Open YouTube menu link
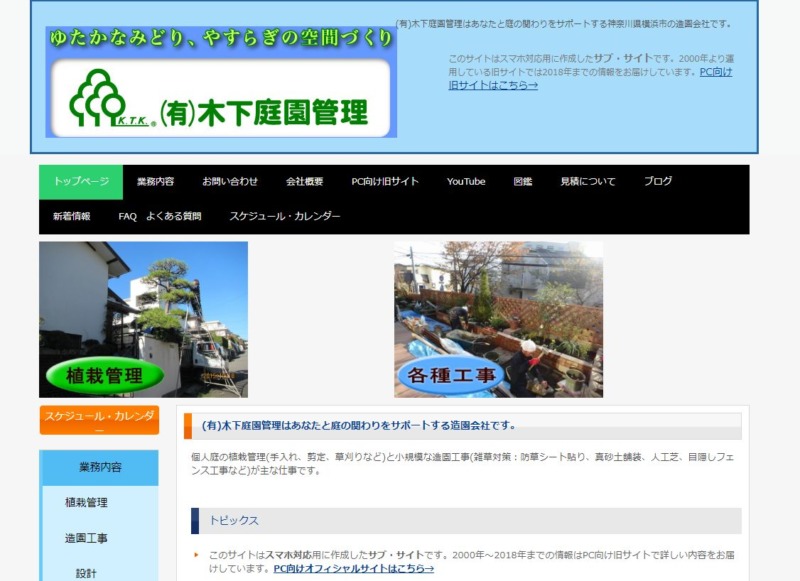The image size is (800, 581). tap(466, 182)
